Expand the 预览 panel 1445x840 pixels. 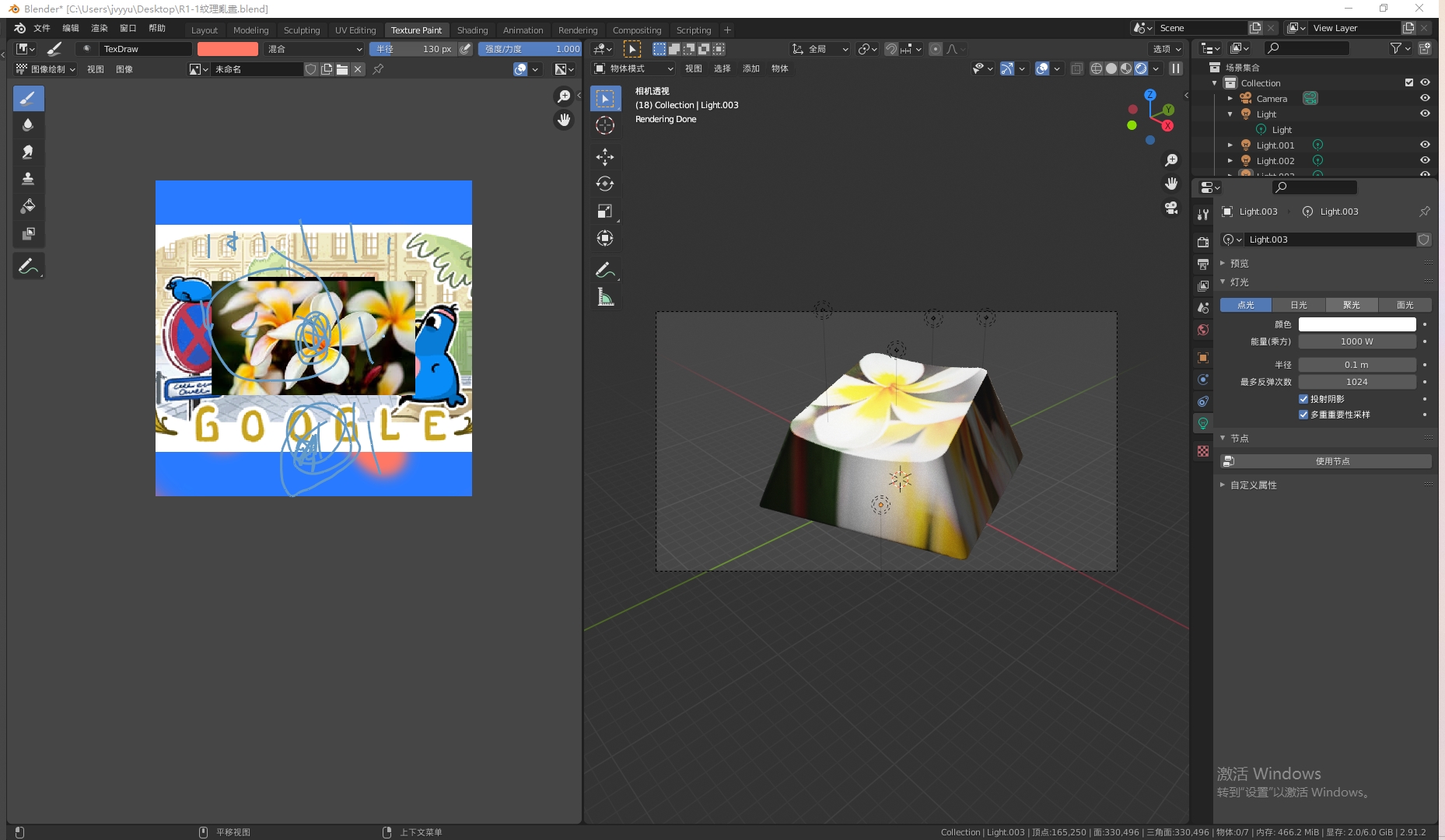pyautogui.click(x=1238, y=264)
